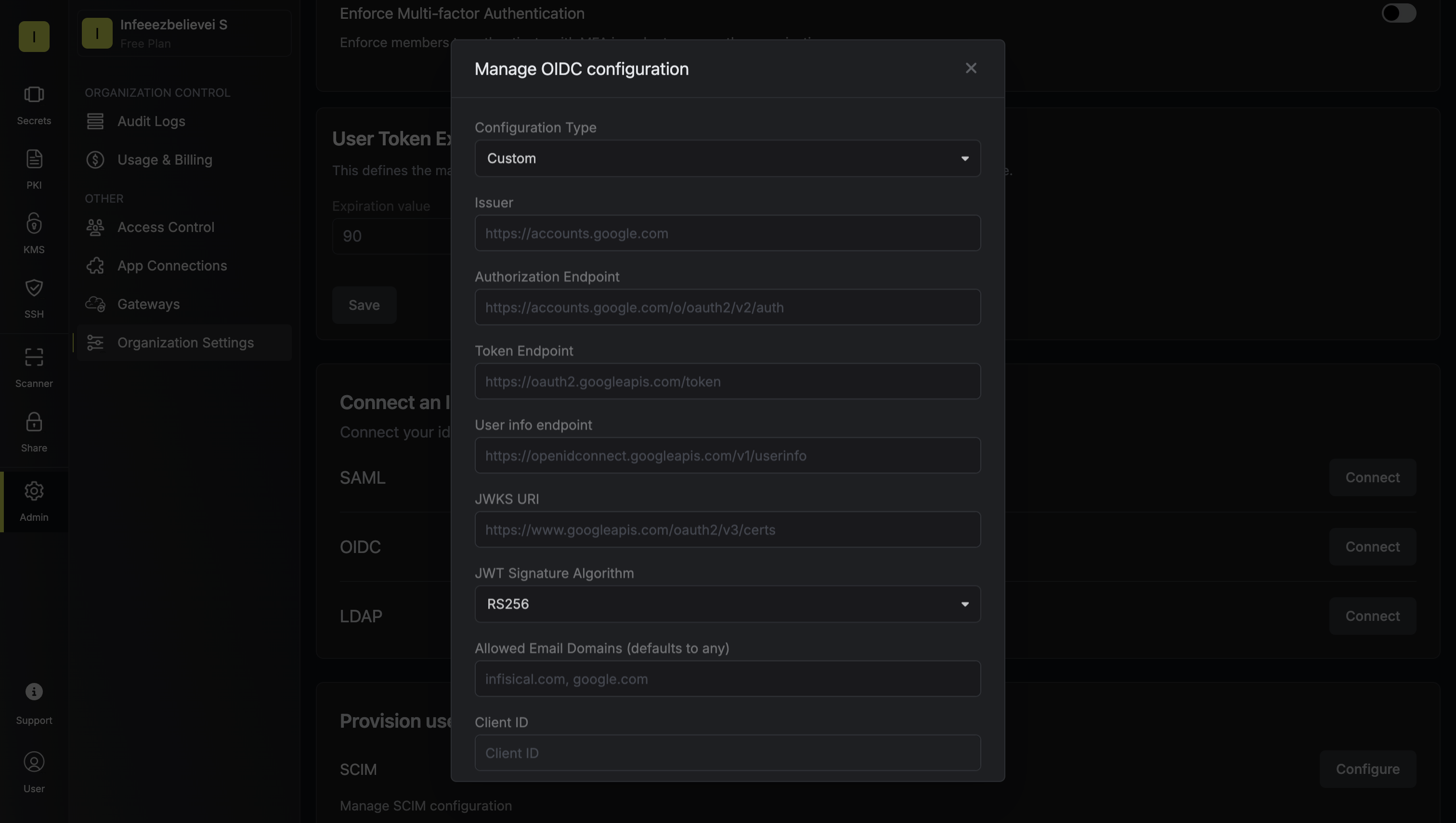This screenshot has height=823, width=1456.
Task: Go to Access Control menu item
Action: [184, 227]
